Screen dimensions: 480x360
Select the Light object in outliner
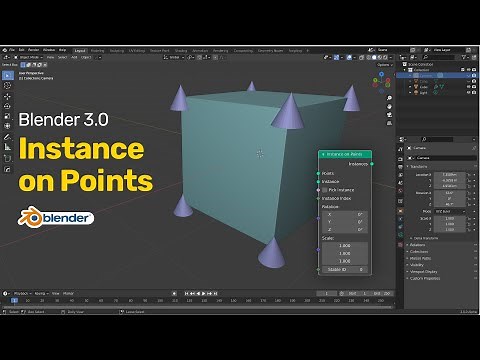pos(423,93)
